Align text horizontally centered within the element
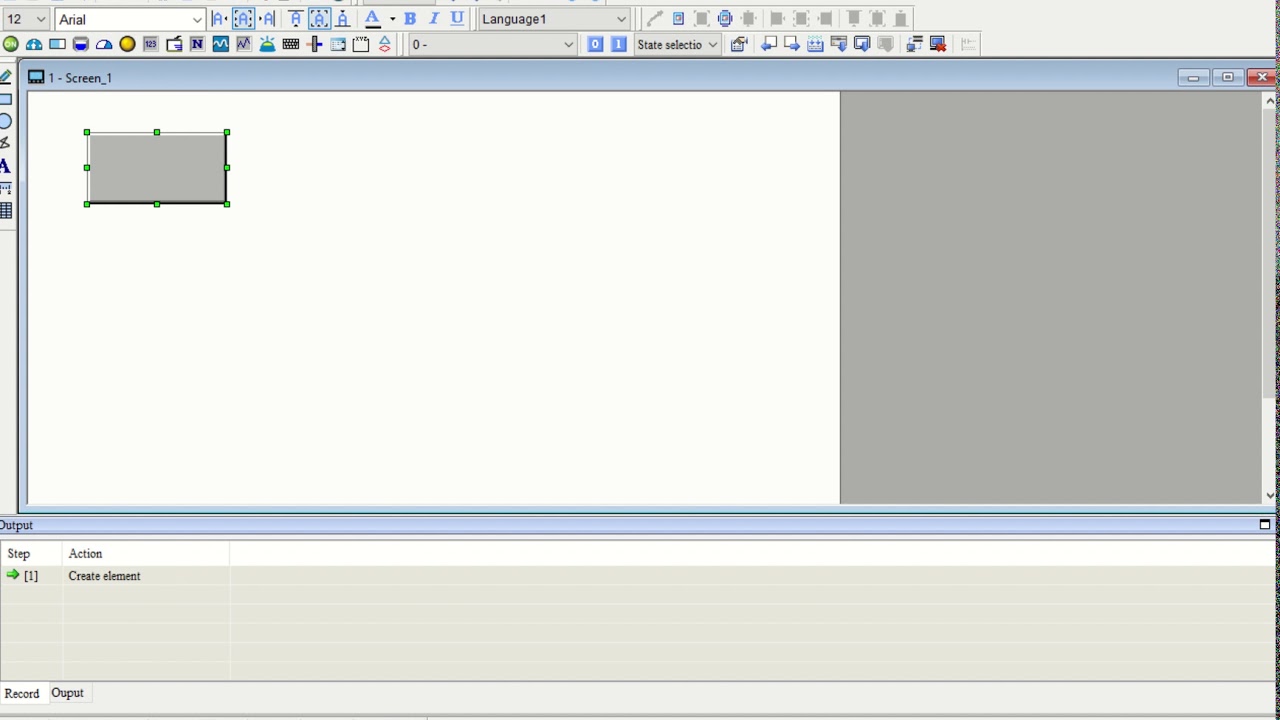The width and height of the screenshot is (1280, 720). [244, 19]
